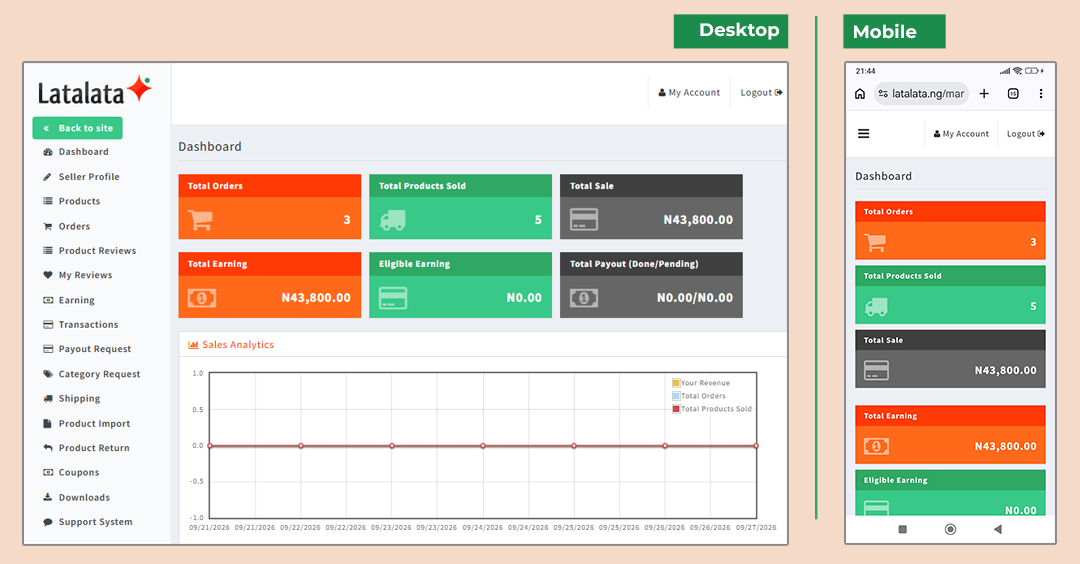Open the mobile hamburger menu

[863, 134]
